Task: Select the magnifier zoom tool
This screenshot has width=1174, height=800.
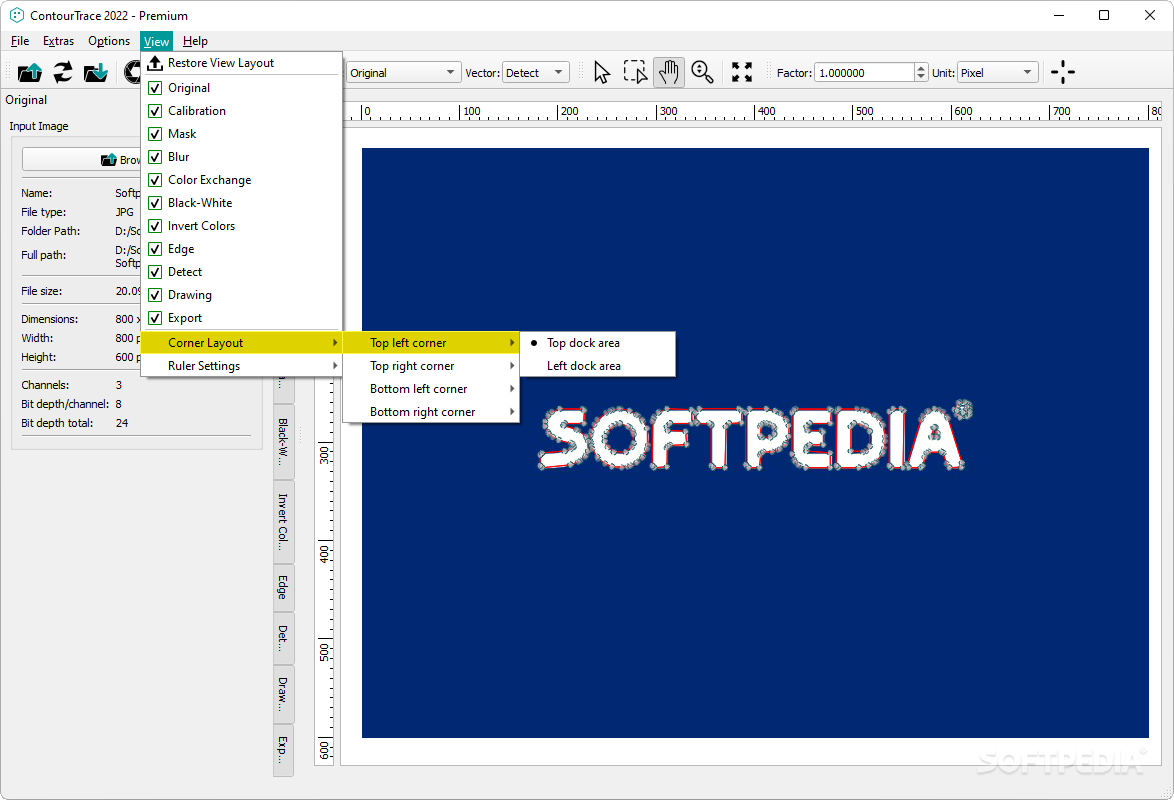Action: point(702,73)
